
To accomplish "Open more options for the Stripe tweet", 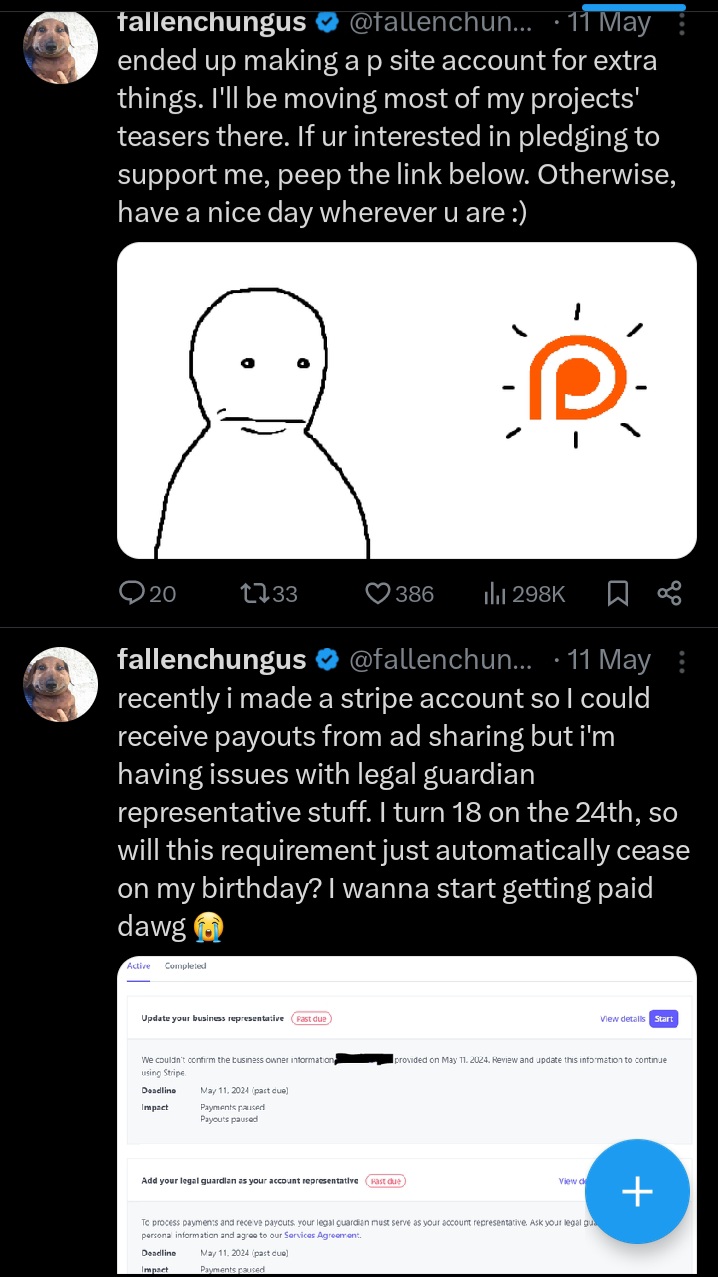I will tap(682, 661).
